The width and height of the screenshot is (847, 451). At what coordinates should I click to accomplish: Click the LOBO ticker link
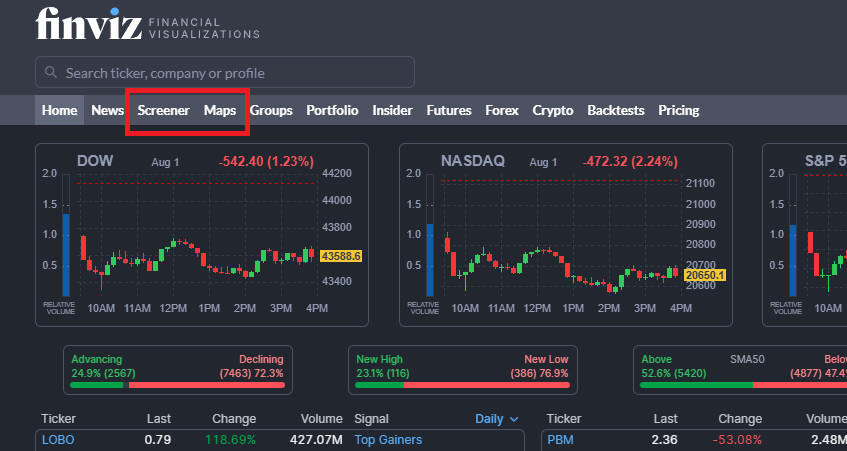pos(58,439)
